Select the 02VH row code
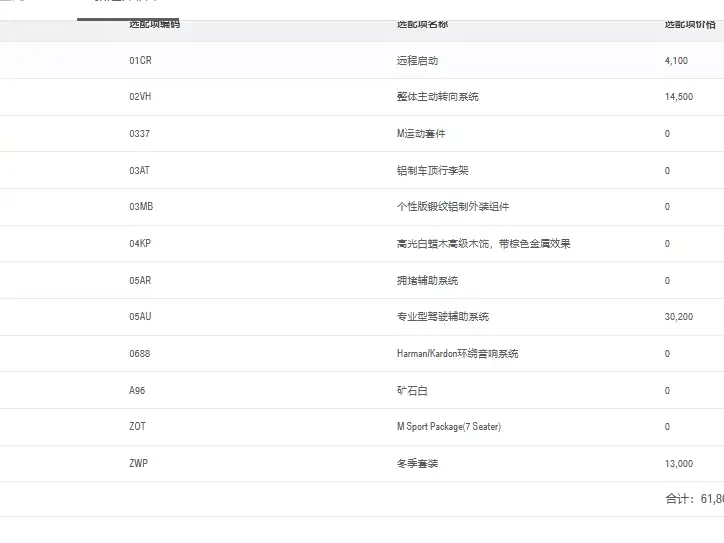This screenshot has width=724, height=543. click(x=140, y=97)
